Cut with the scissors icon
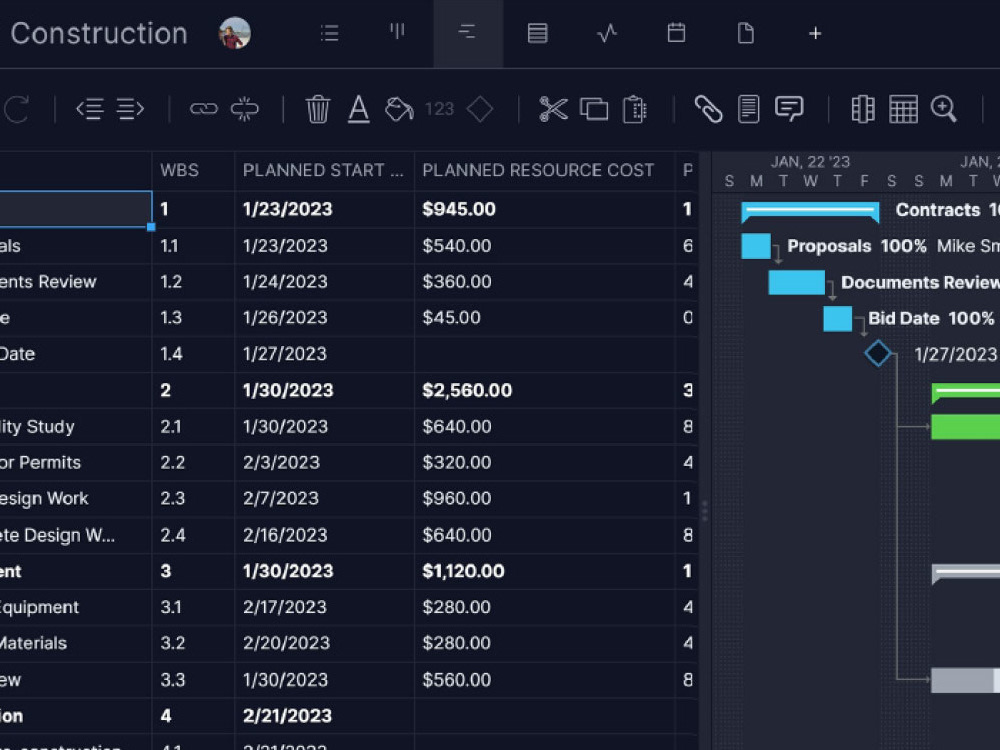 553,109
